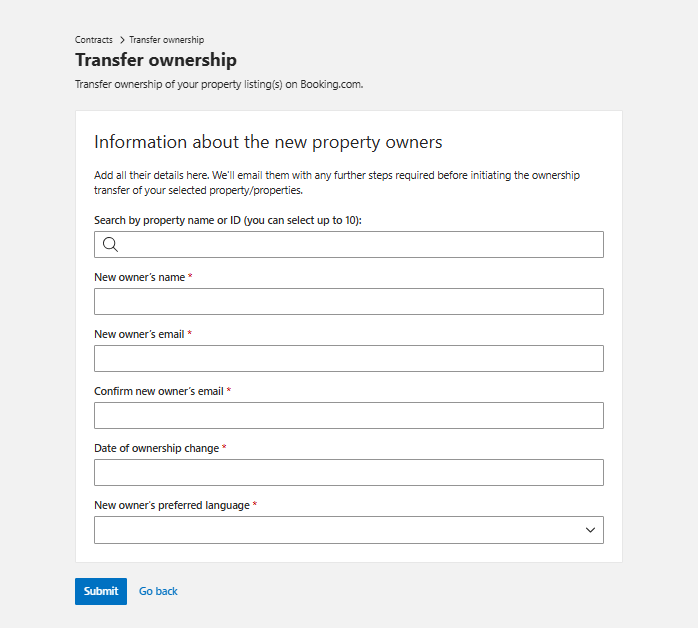
Task: Click the Transfer ownership page heading
Action: tap(156, 61)
